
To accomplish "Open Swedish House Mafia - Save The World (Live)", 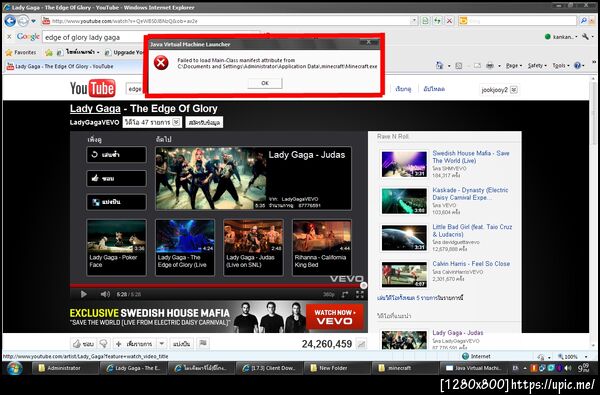I will click(x=471, y=157).
